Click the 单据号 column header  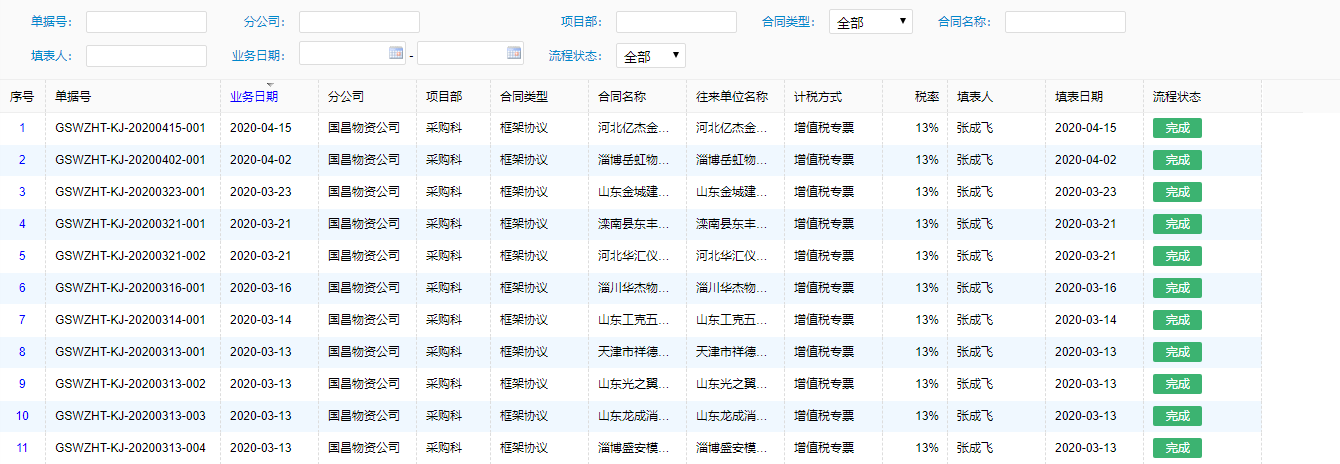tap(73, 97)
